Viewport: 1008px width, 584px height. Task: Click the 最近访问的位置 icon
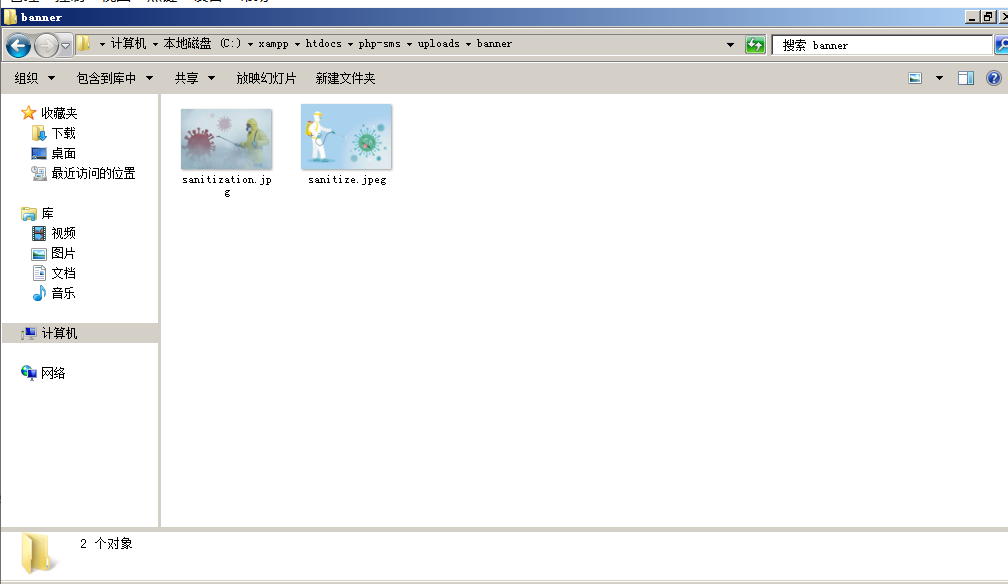(x=39, y=173)
